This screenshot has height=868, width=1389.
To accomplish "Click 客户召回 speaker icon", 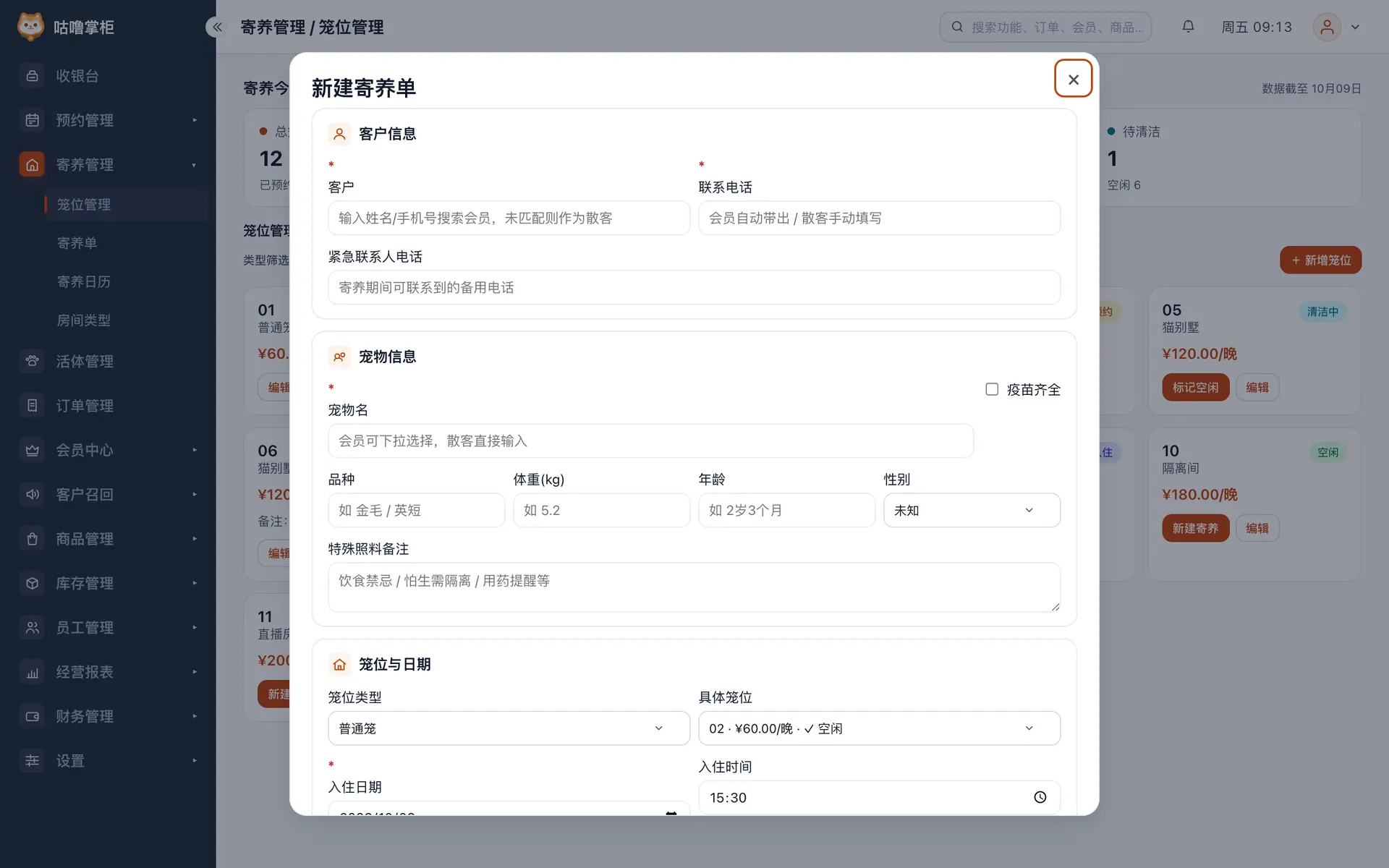I will 32,494.
